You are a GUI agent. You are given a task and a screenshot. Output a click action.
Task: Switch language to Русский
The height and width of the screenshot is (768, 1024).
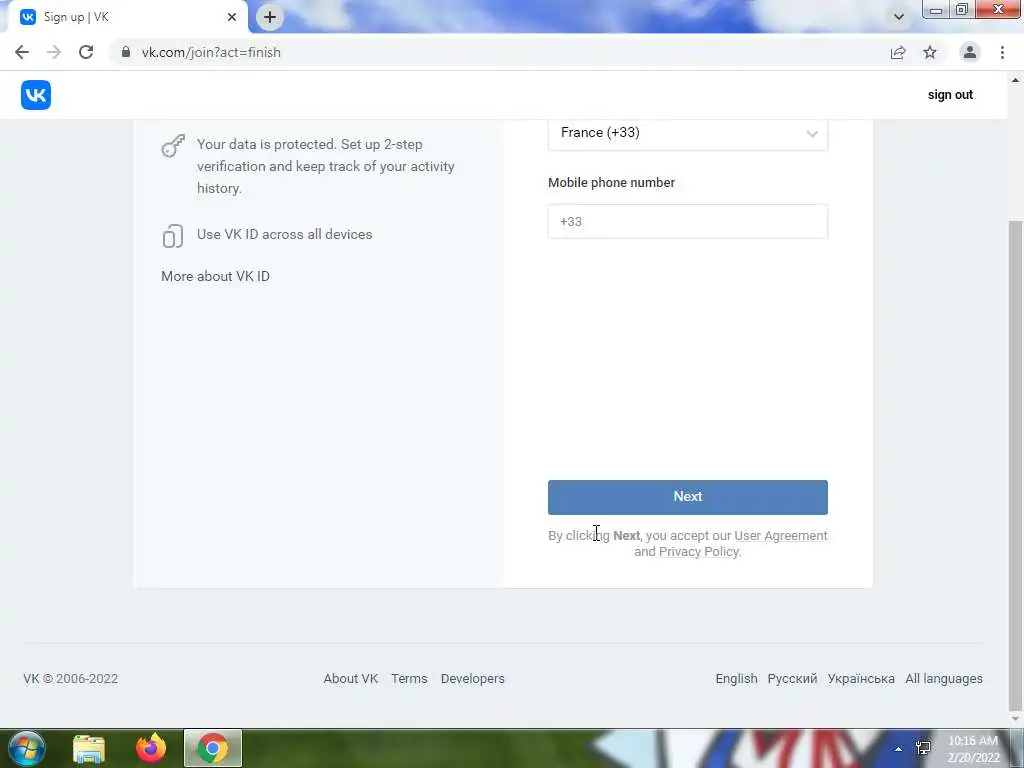792,679
